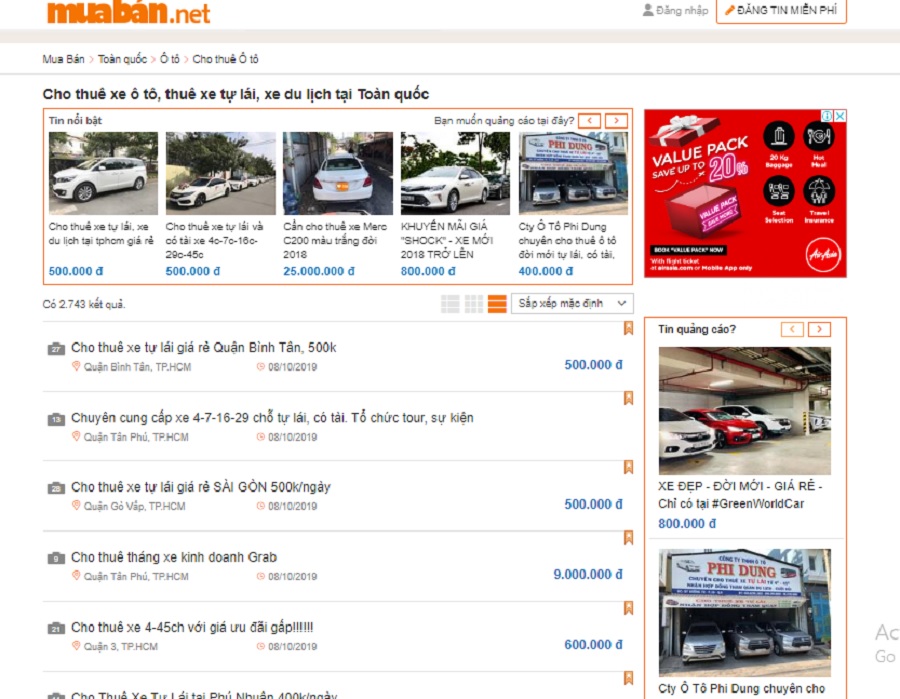The width and height of the screenshot is (900, 699).
Task: Click photo count icon of Grab listing
Action: coord(56,558)
